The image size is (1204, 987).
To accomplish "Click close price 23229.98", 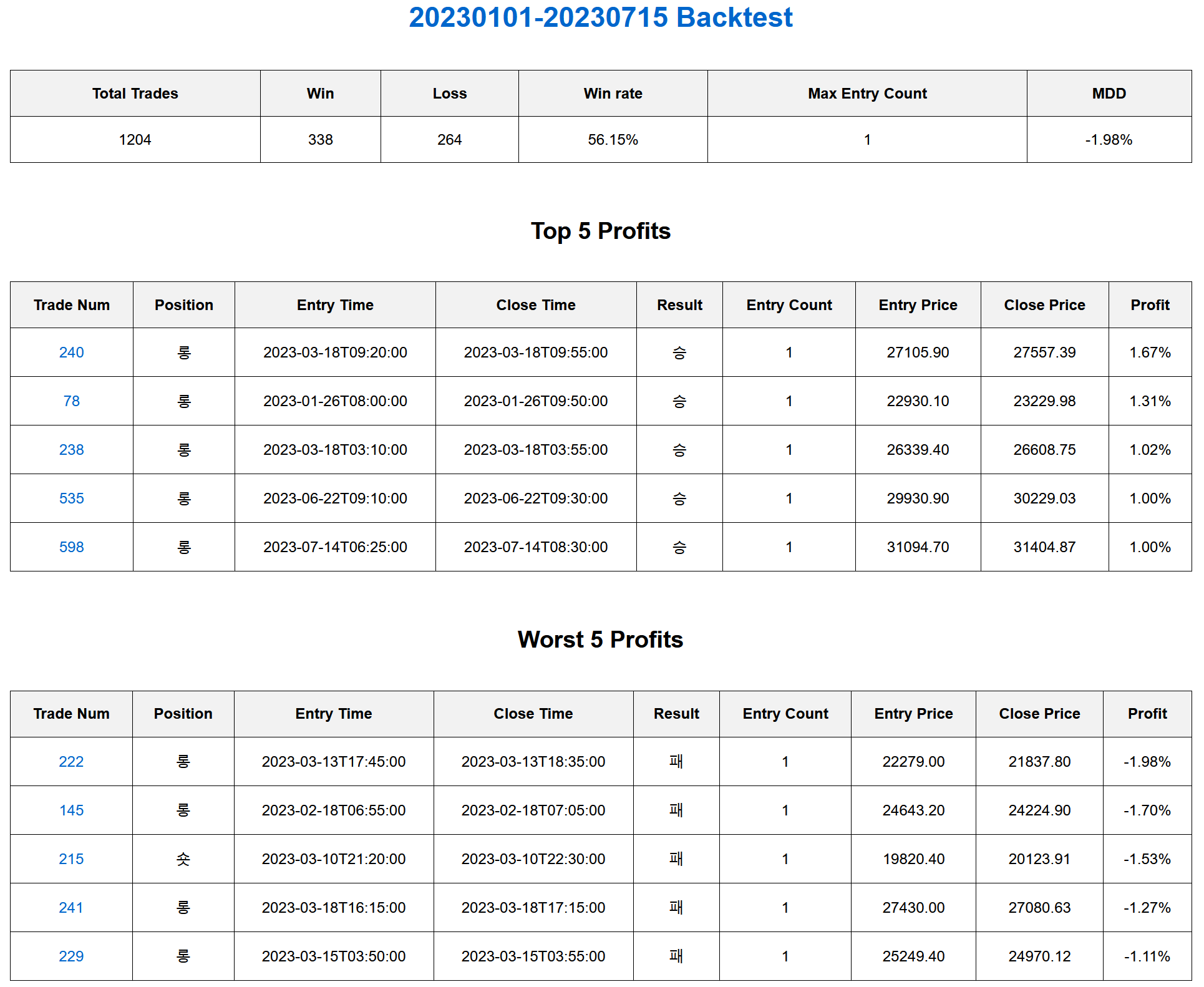I will (1044, 401).
